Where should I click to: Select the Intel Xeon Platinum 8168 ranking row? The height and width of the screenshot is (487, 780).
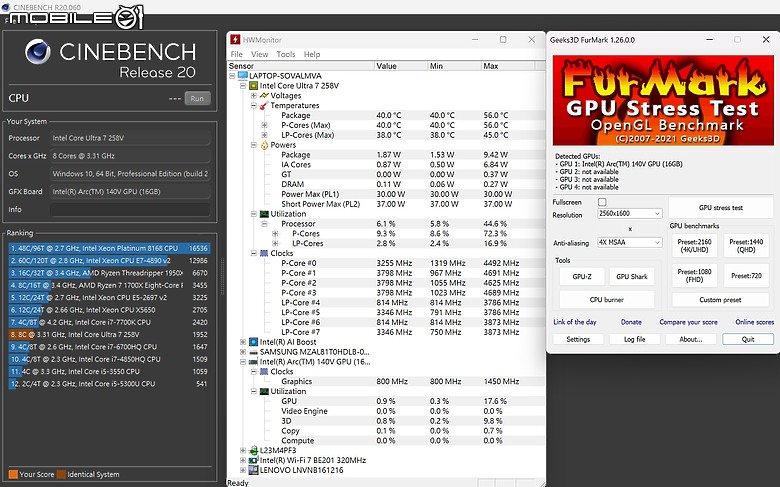pos(109,248)
